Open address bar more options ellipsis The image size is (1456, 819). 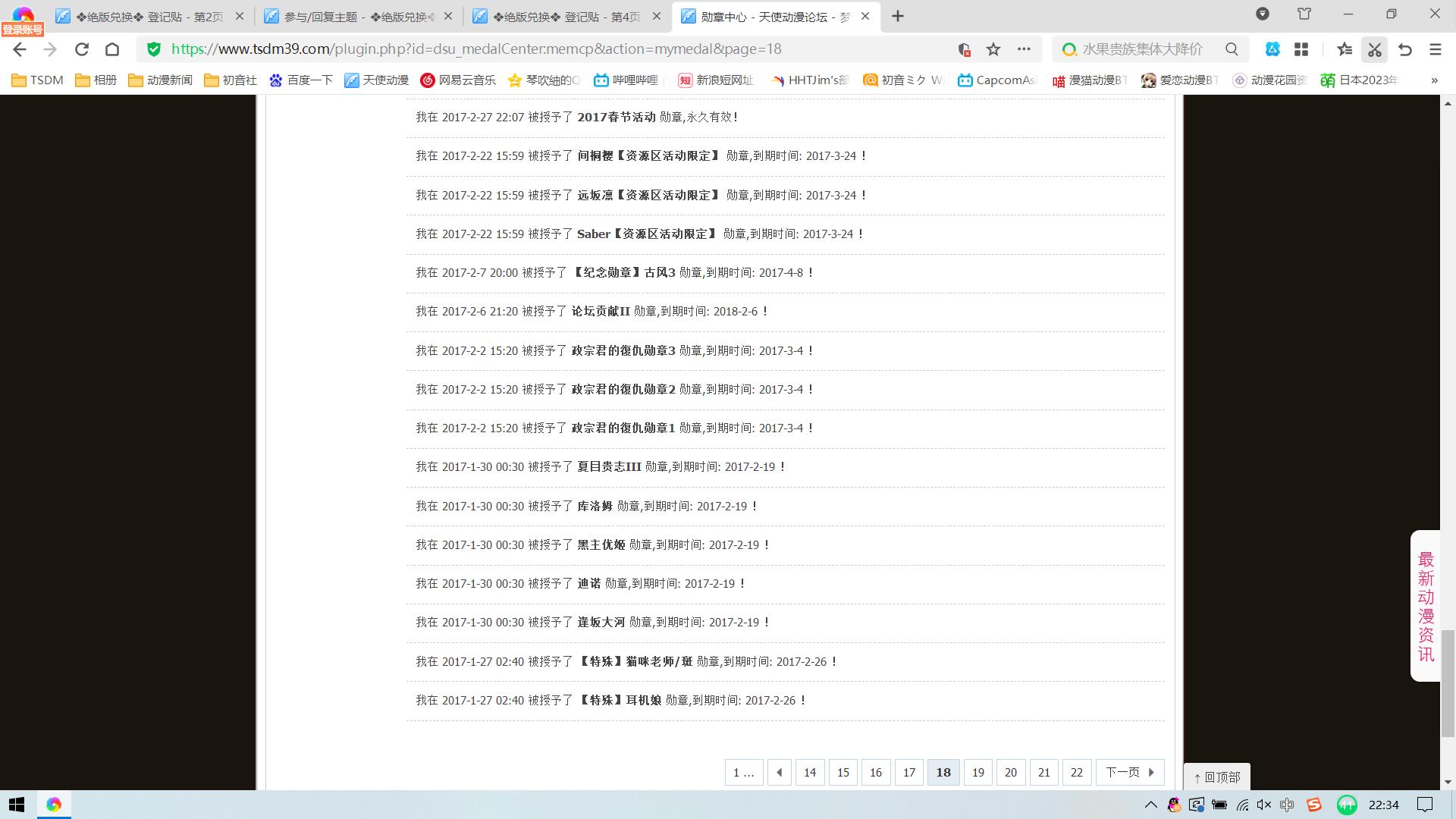1024,49
